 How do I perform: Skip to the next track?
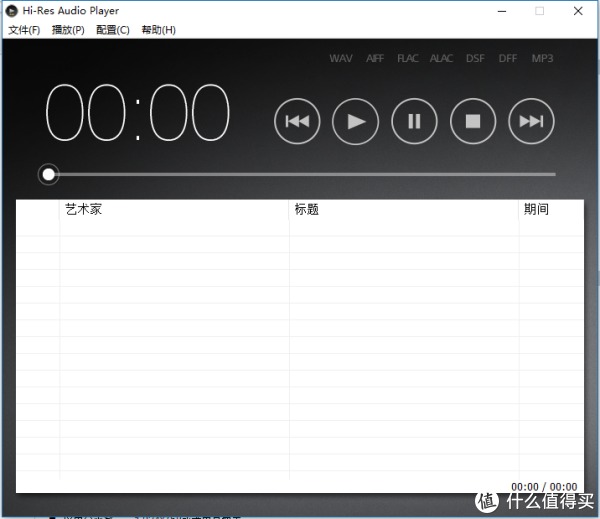(x=531, y=121)
